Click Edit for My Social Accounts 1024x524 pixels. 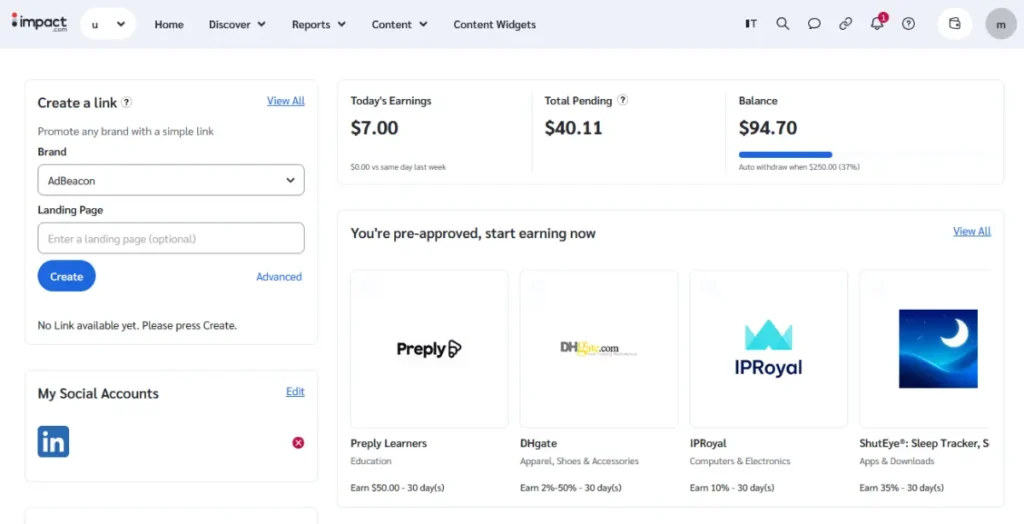[x=295, y=391]
